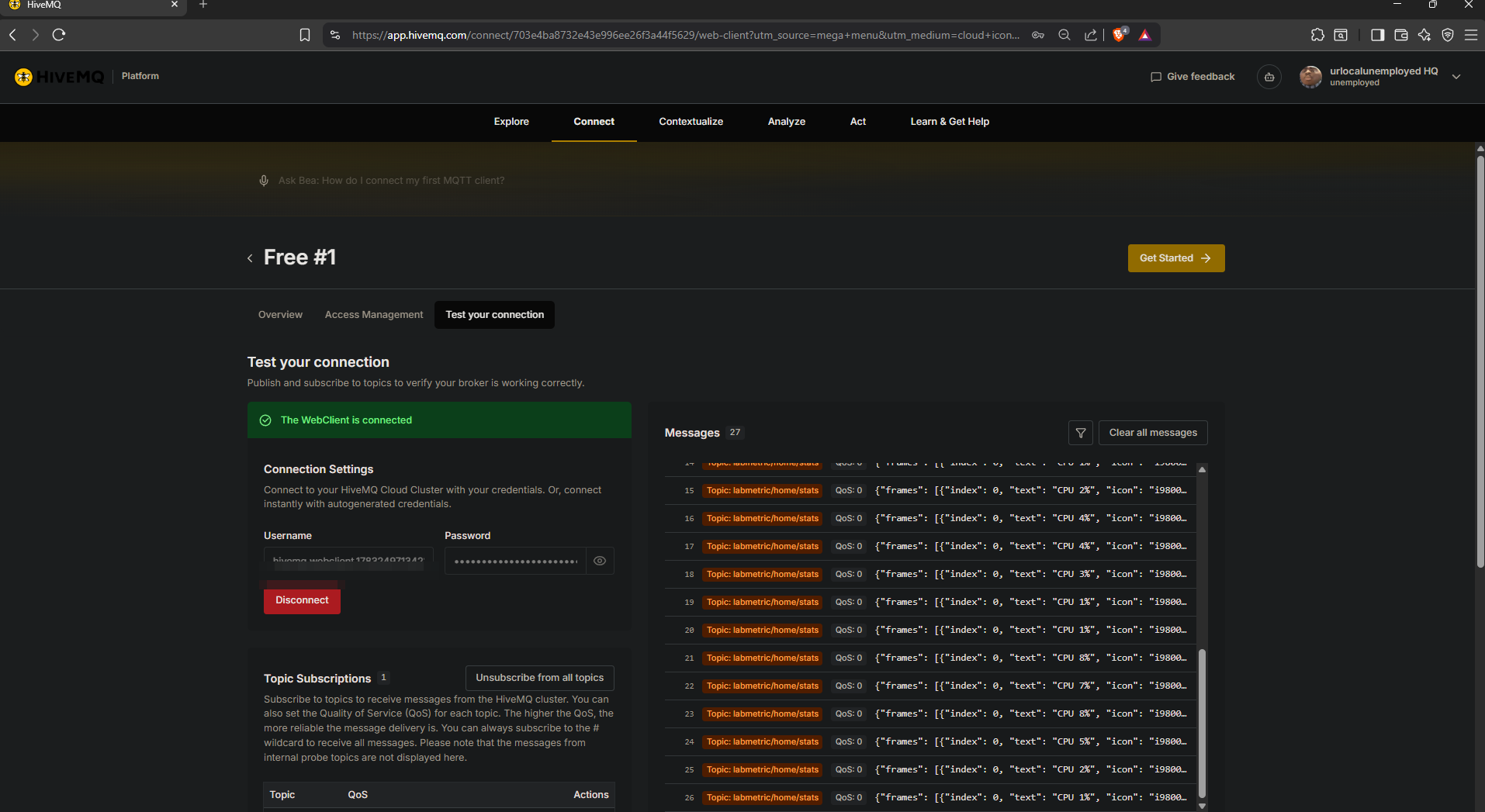Open the Analyze menu
1485x812 pixels.
[x=787, y=122]
